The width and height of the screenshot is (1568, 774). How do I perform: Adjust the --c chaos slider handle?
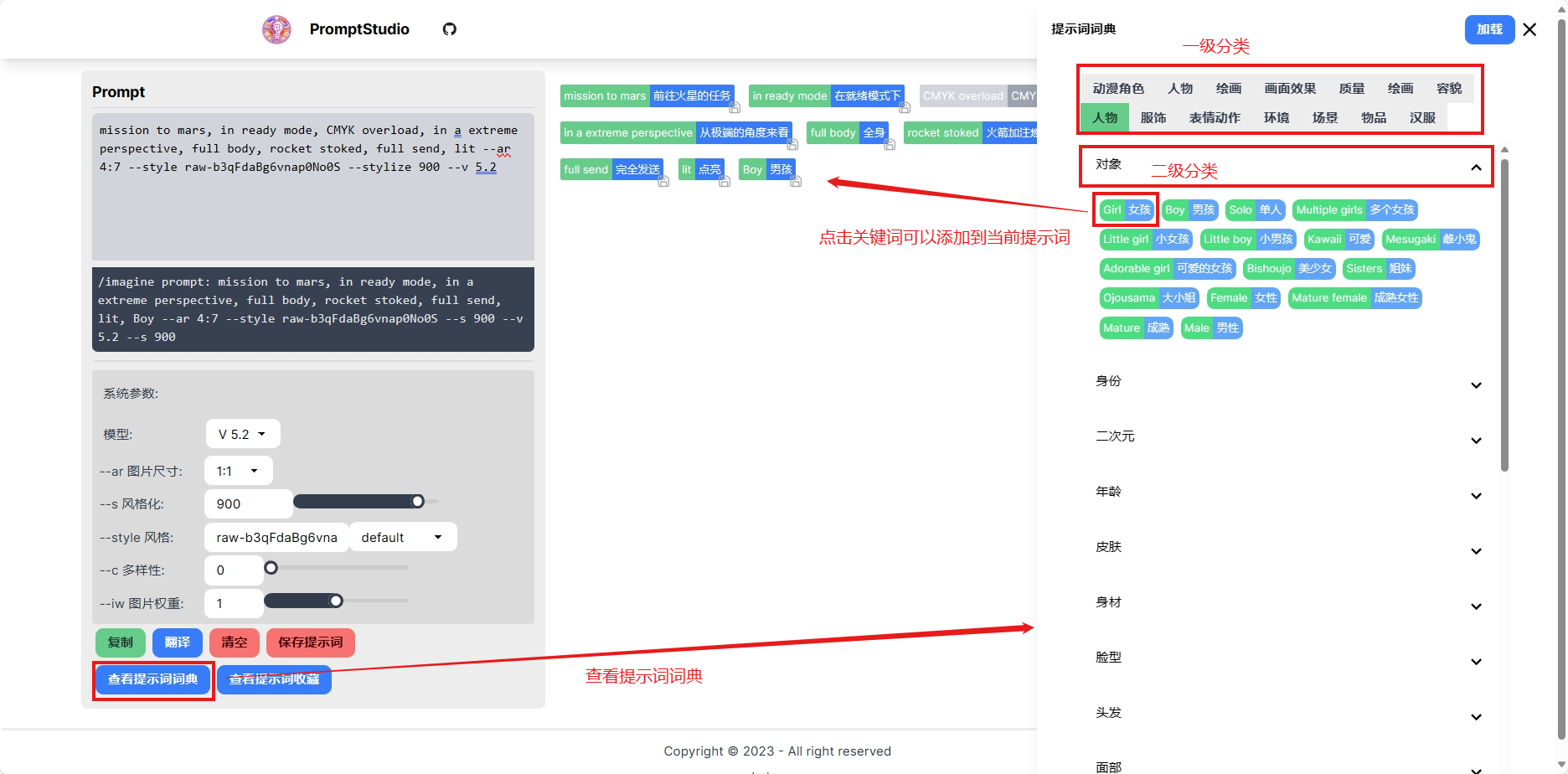271,568
